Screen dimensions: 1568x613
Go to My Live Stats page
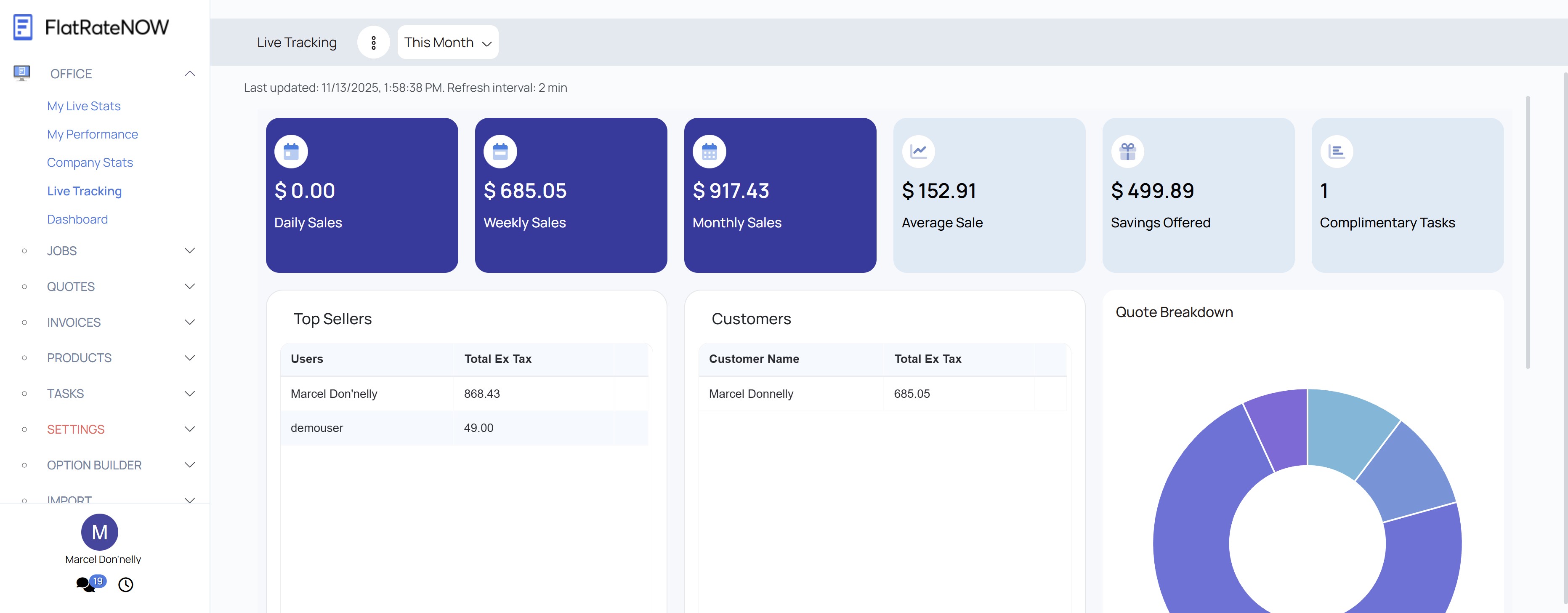tap(83, 106)
